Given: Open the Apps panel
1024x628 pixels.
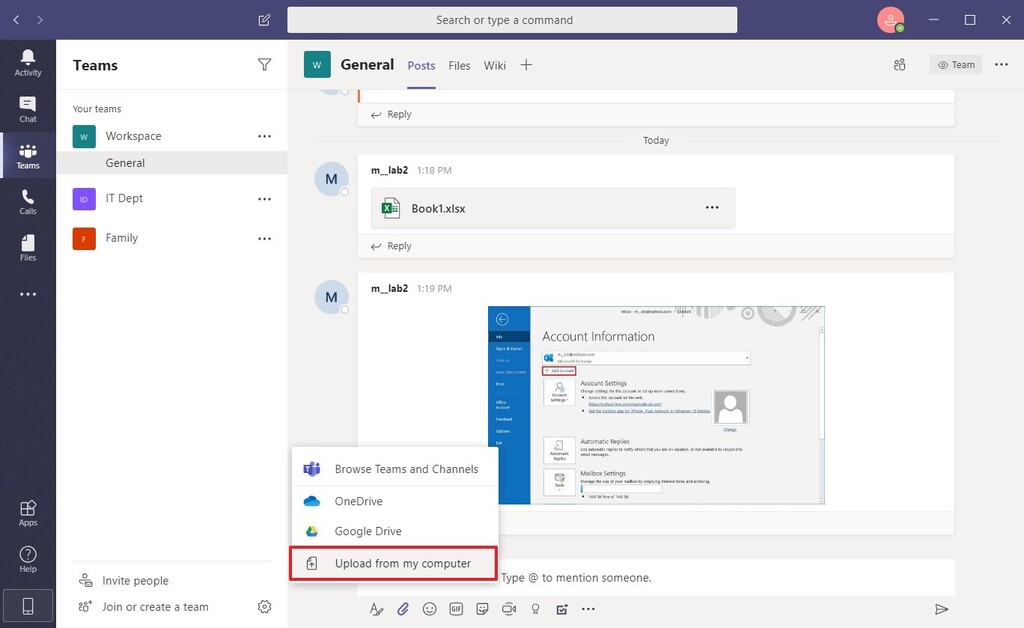Looking at the screenshot, I should point(27,513).
